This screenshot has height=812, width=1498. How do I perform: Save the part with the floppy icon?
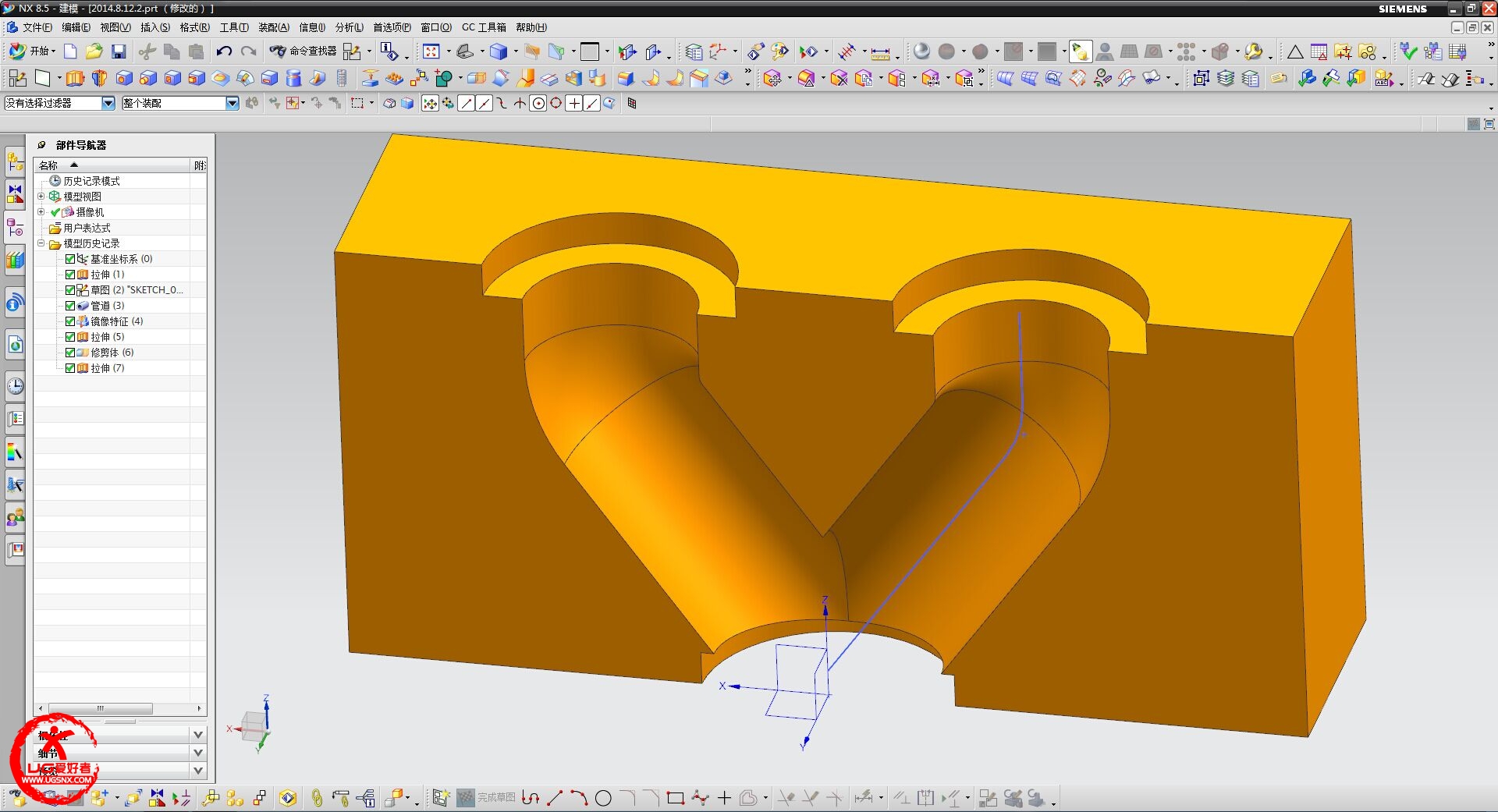coord(119,51)
